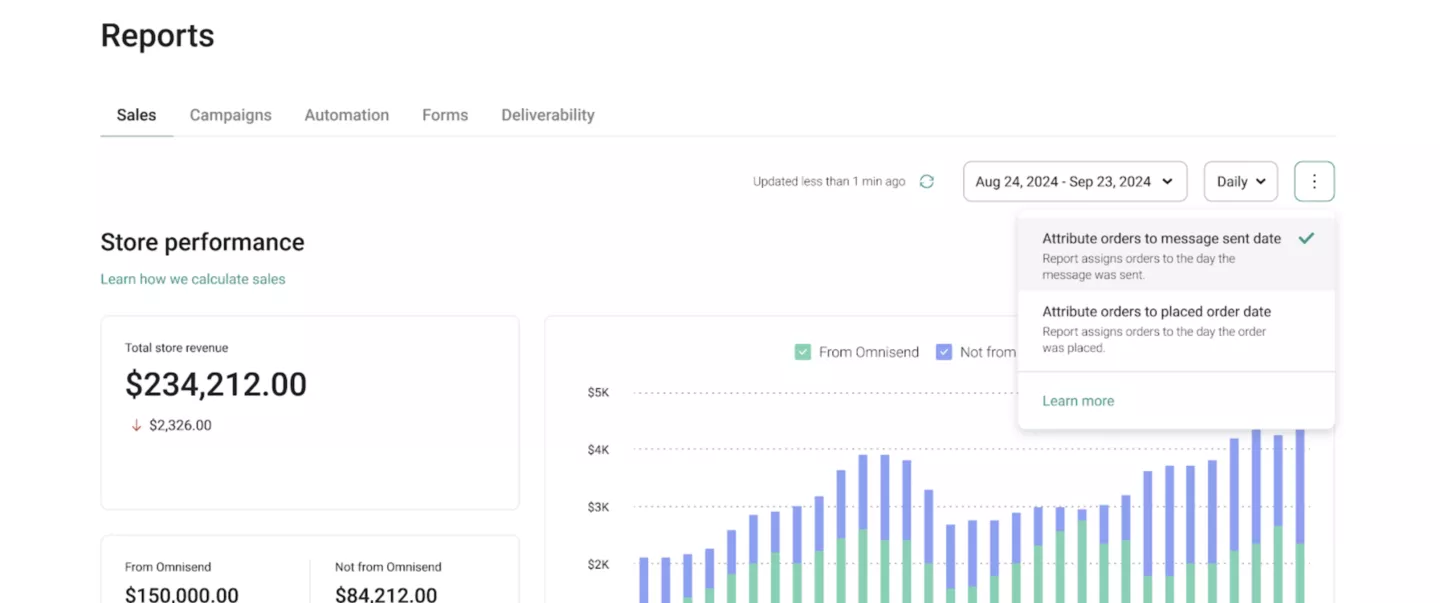Open Learn how we calculate sales link

[x=193, y=279]
